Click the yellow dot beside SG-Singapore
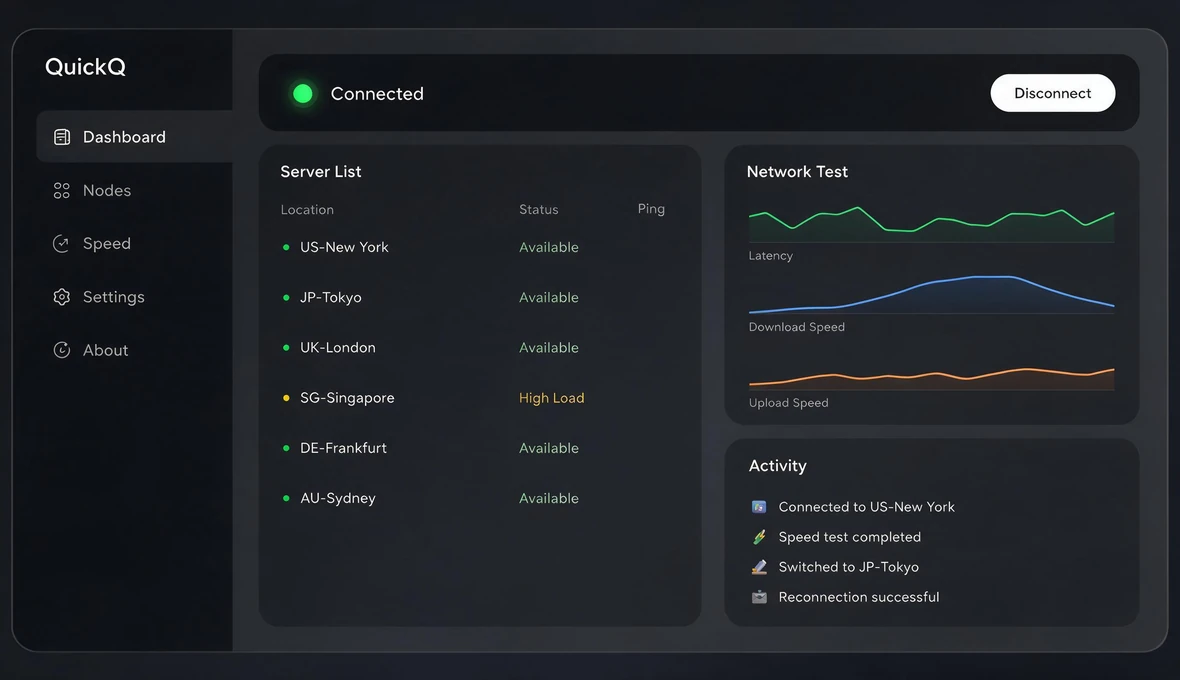 286,398
